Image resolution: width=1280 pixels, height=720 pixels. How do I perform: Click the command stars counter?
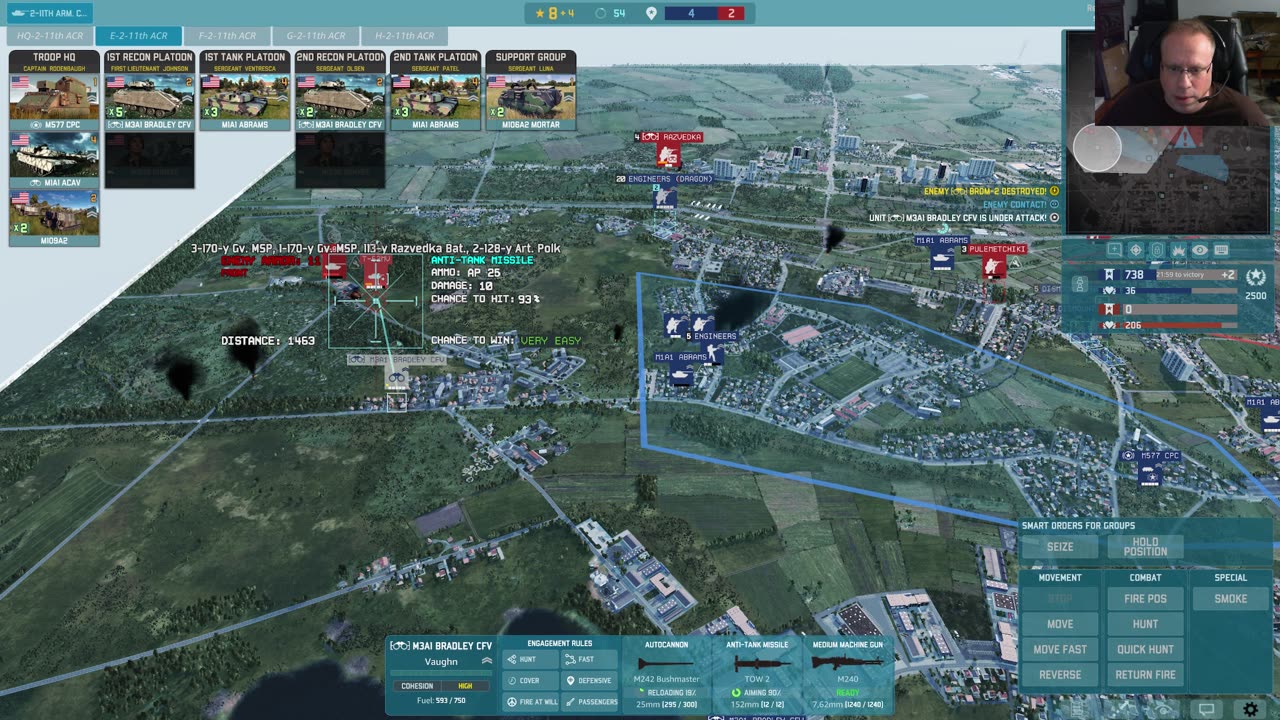coord(554,13)
